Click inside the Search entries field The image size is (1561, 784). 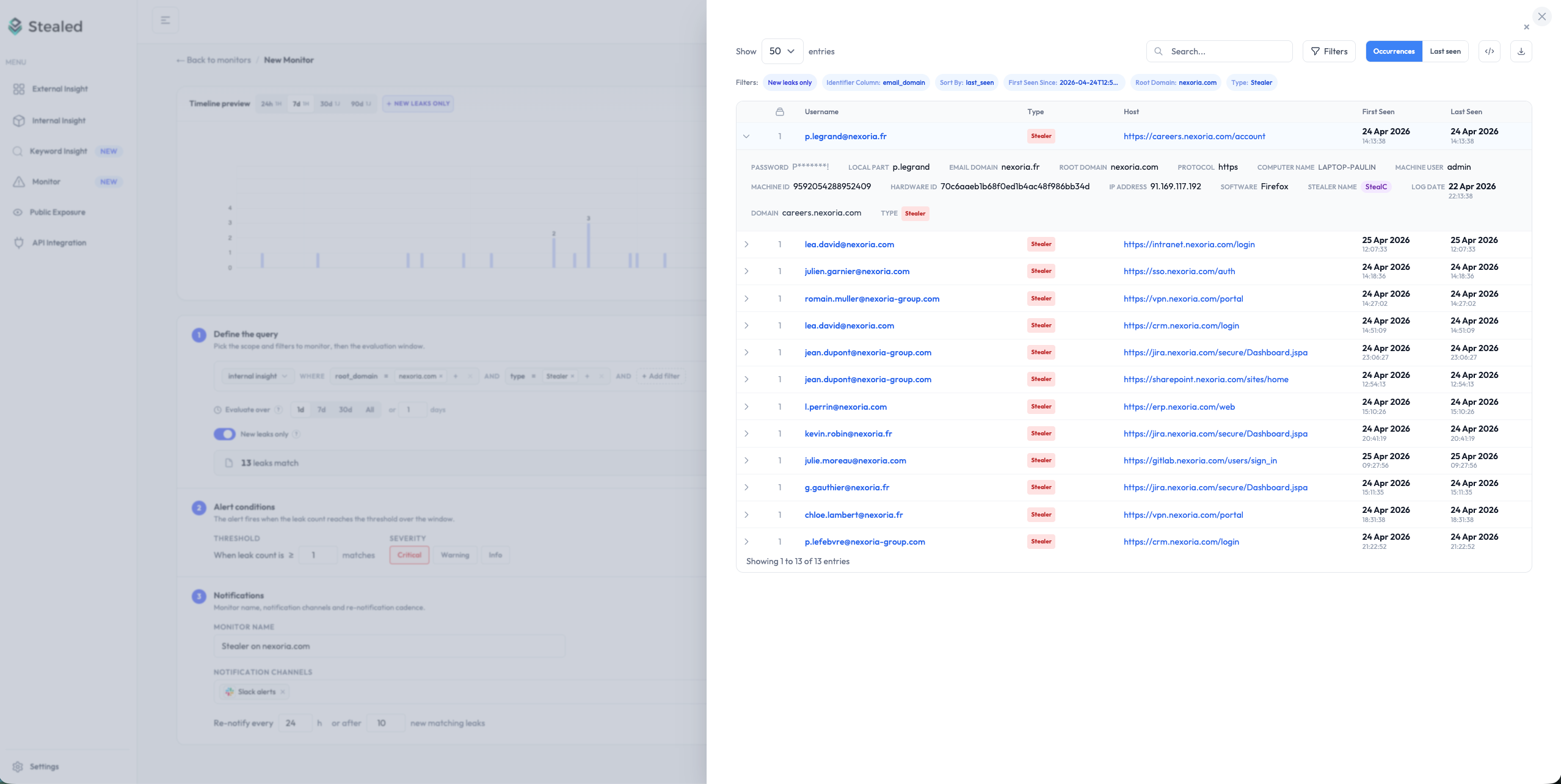[1215, 51]
